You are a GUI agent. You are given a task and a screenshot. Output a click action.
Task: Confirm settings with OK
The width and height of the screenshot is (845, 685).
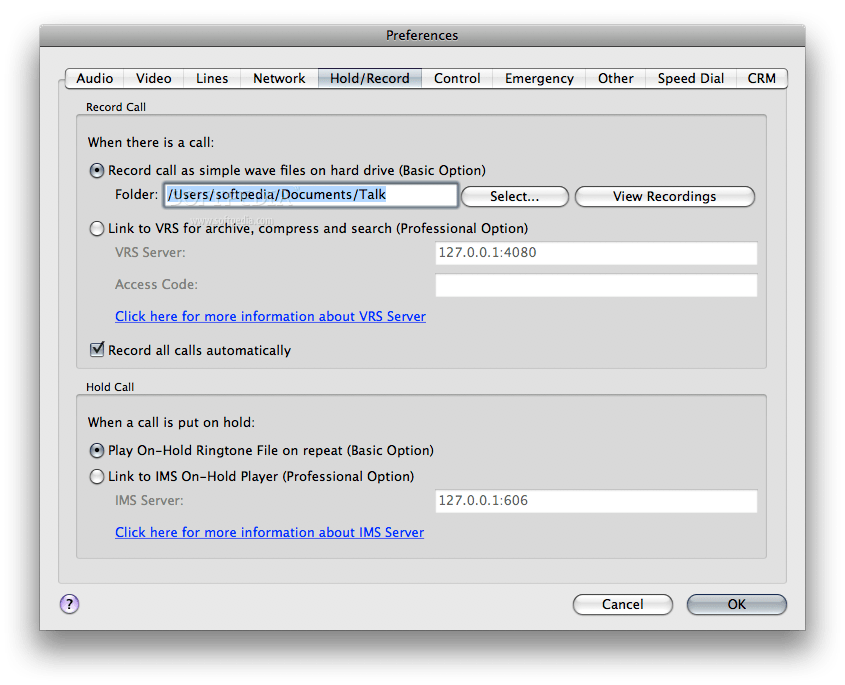[x=736, y=604]
